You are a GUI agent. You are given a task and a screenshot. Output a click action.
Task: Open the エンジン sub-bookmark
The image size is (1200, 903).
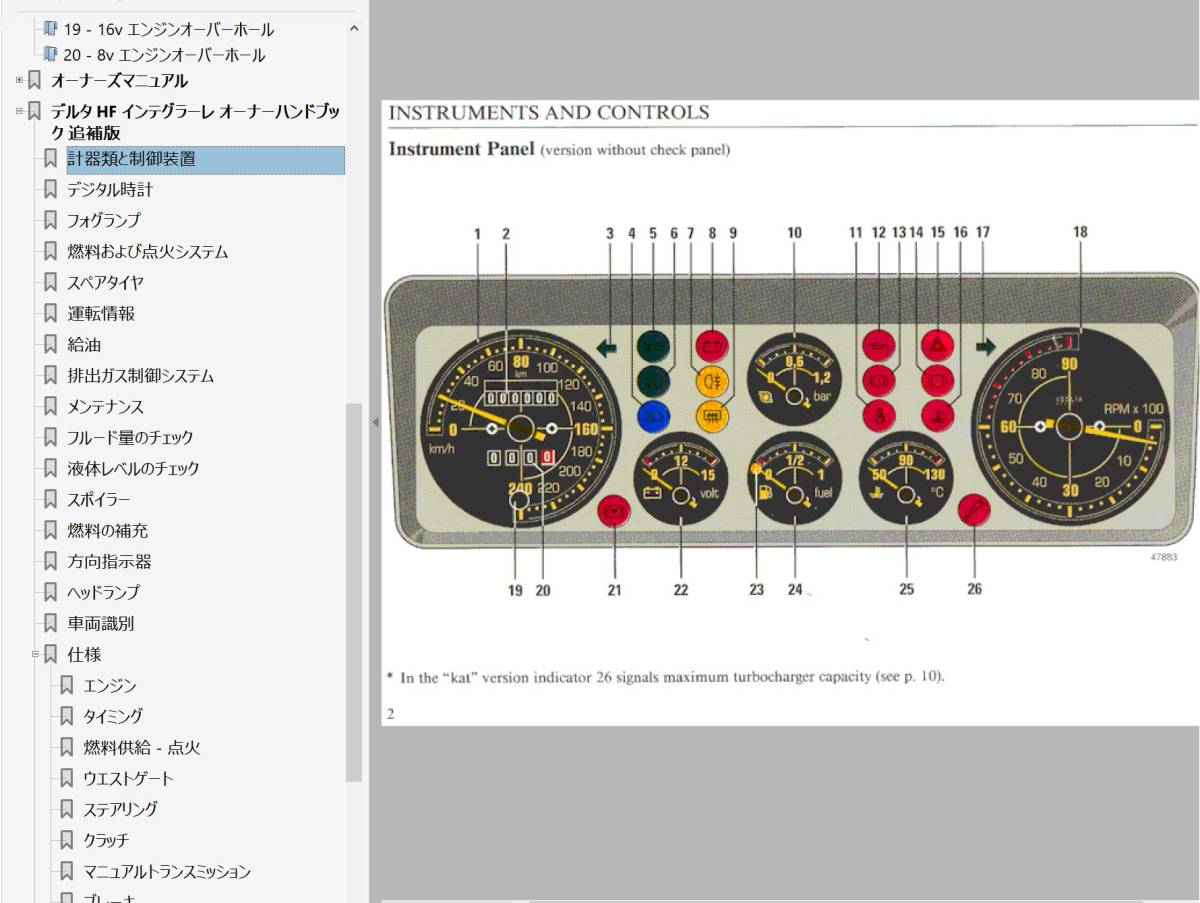click(110, 685)
